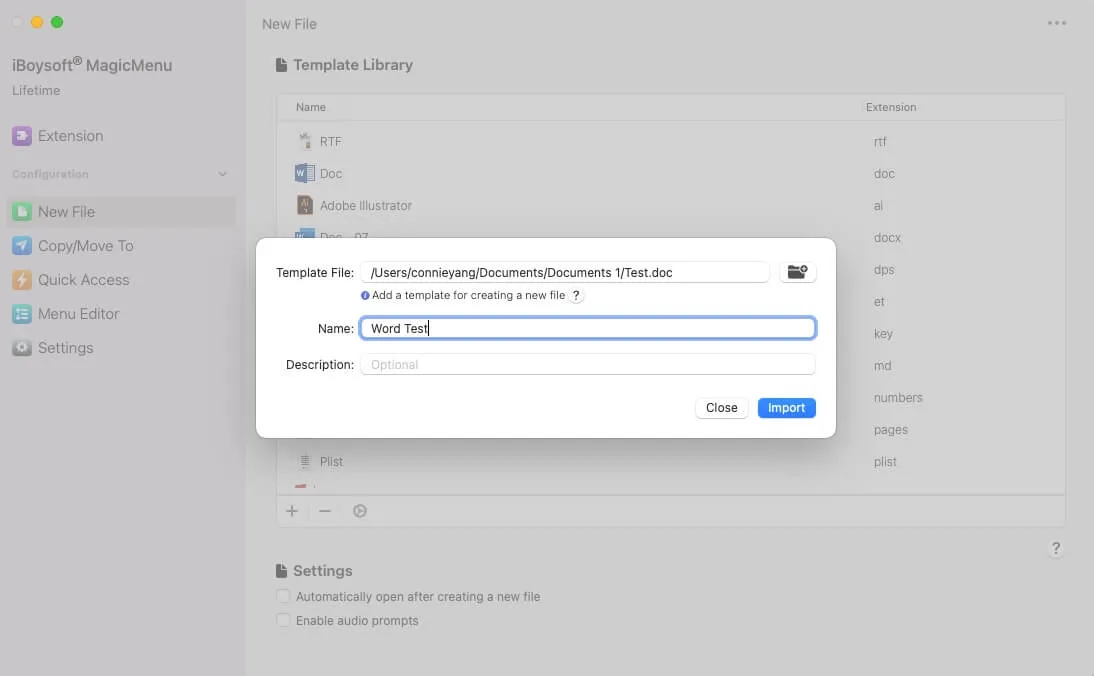Image resolution: width=1094 pixels, height=676 pixels.
Task: Click the plist extension cell
Action: (x=885, y=462)
